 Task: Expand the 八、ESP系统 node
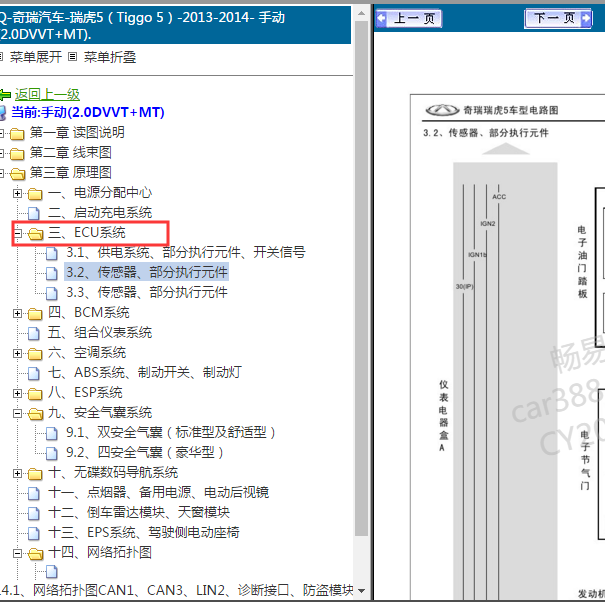pos(17,394)
